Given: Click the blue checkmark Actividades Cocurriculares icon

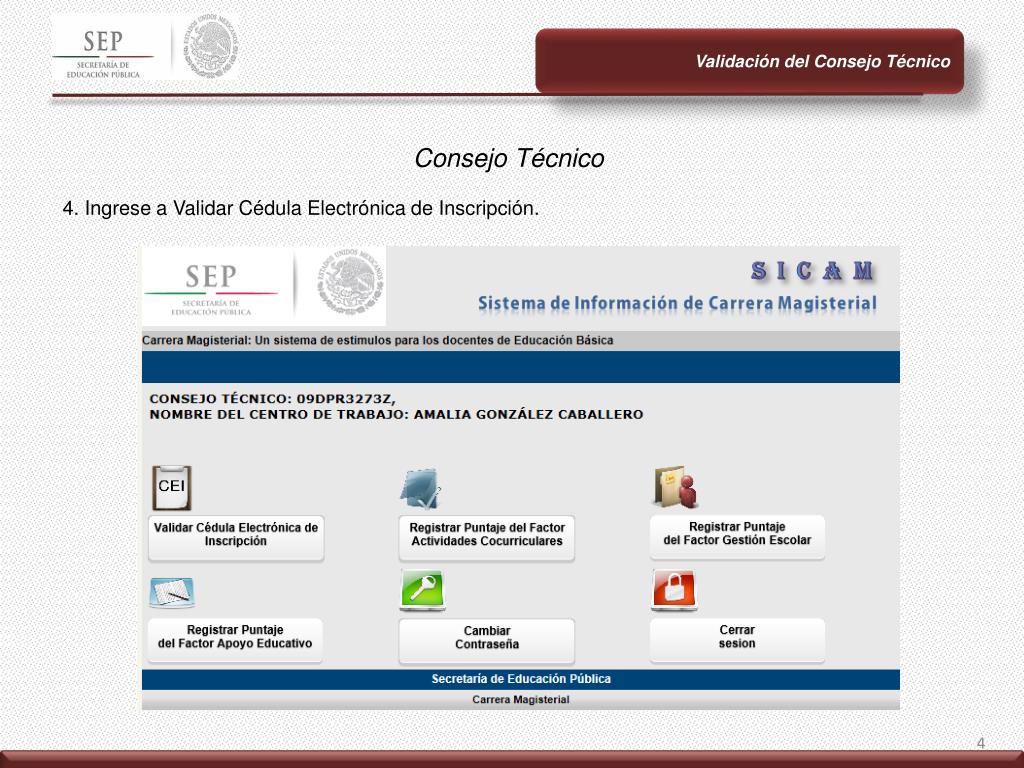Looking at the screenshot, I should click(421, 488).
